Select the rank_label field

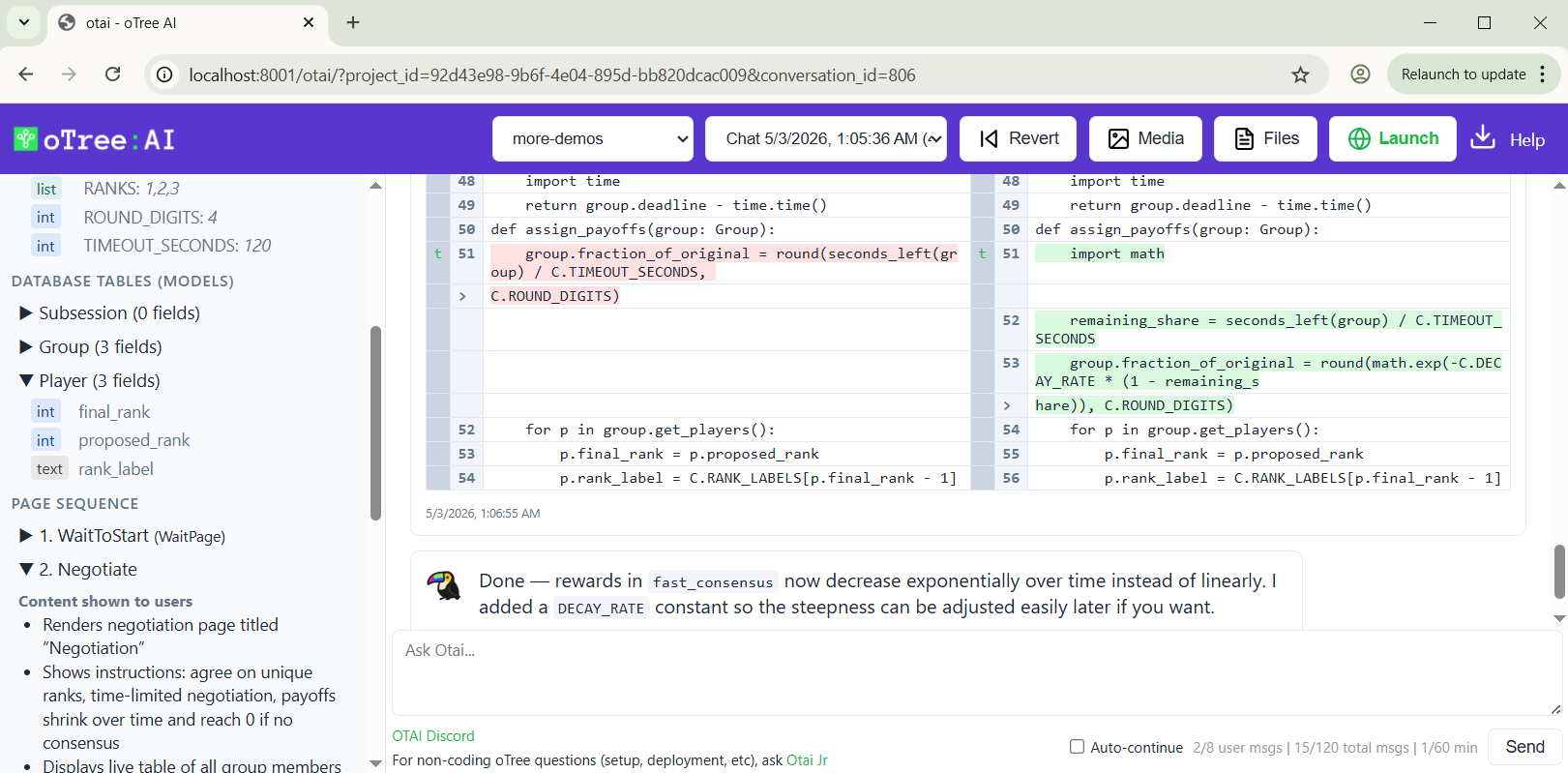click(116, 469)
